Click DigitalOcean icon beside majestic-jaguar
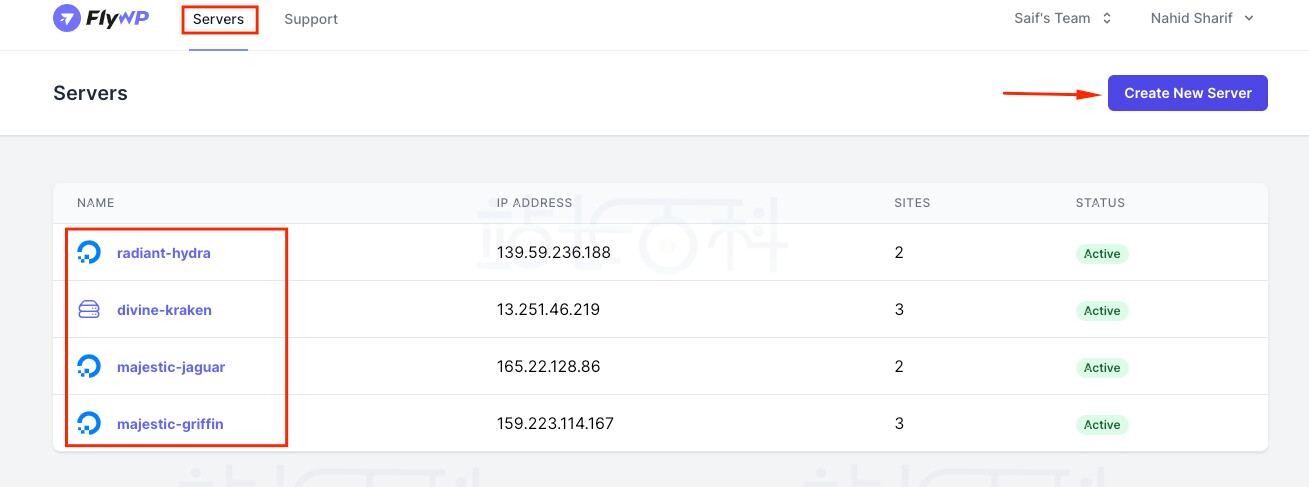 coord(89,367)
